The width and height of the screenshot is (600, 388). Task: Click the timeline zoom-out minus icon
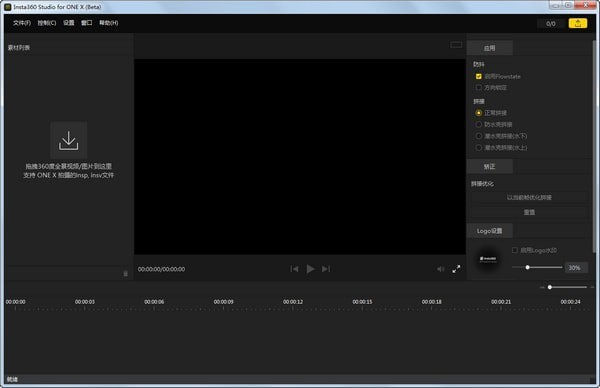(542, 287)
